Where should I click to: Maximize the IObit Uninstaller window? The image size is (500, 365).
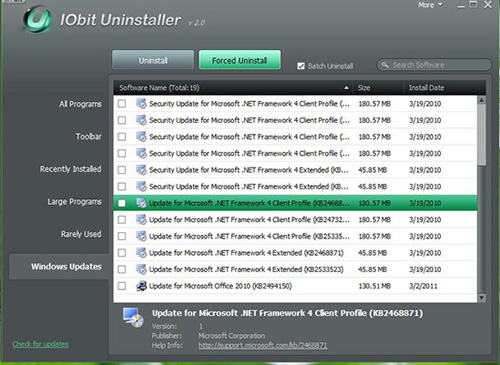[473, 5]
